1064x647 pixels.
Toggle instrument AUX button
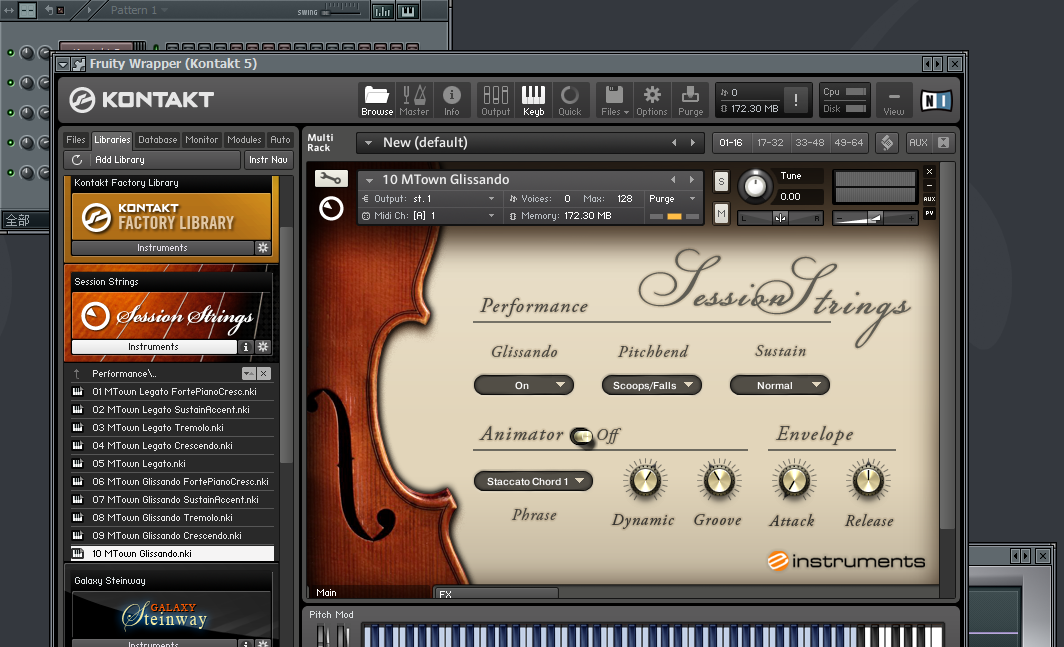tap(930, 199)
